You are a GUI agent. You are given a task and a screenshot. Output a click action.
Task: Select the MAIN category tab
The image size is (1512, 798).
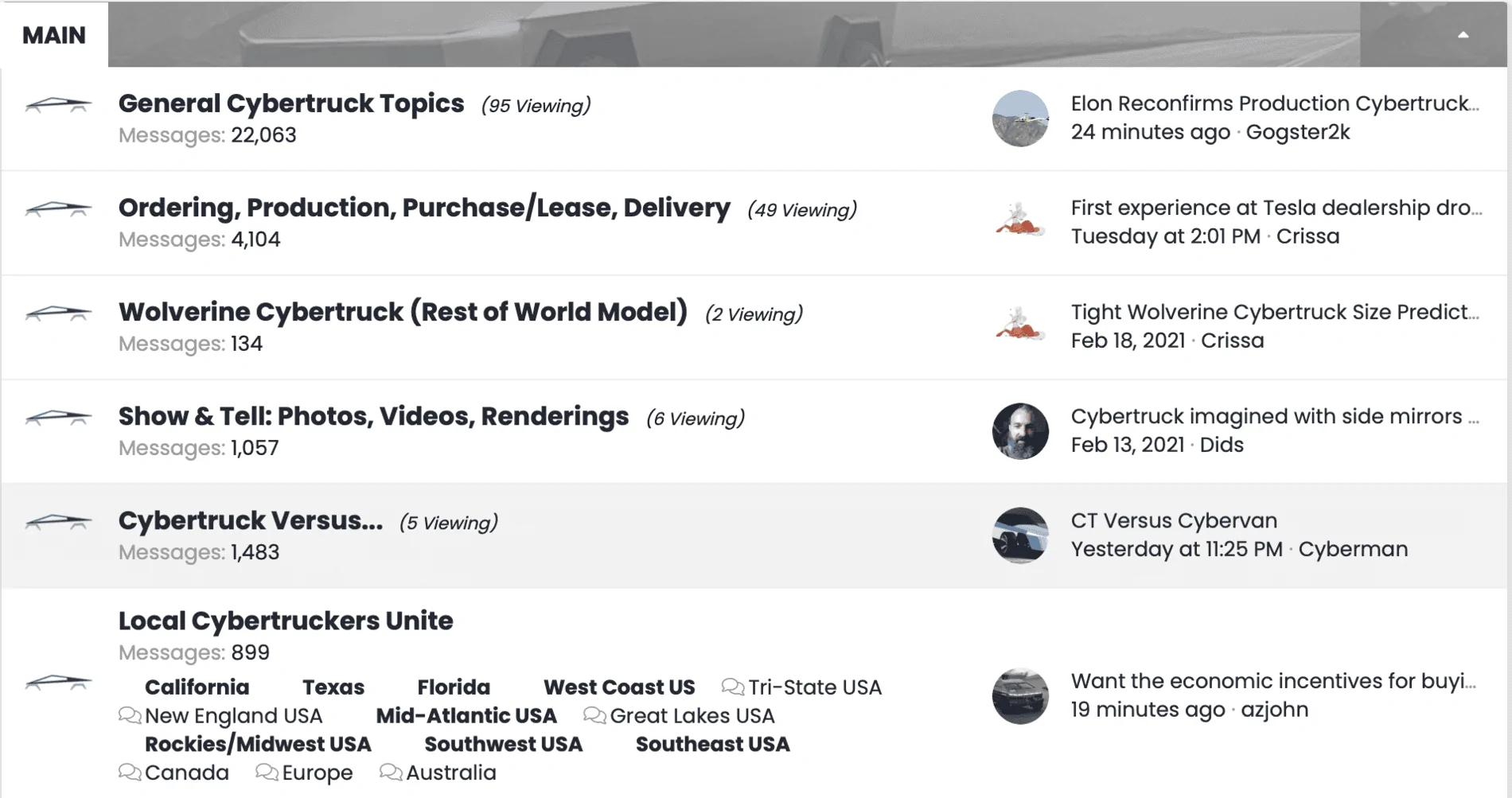(x=54, y=35)
